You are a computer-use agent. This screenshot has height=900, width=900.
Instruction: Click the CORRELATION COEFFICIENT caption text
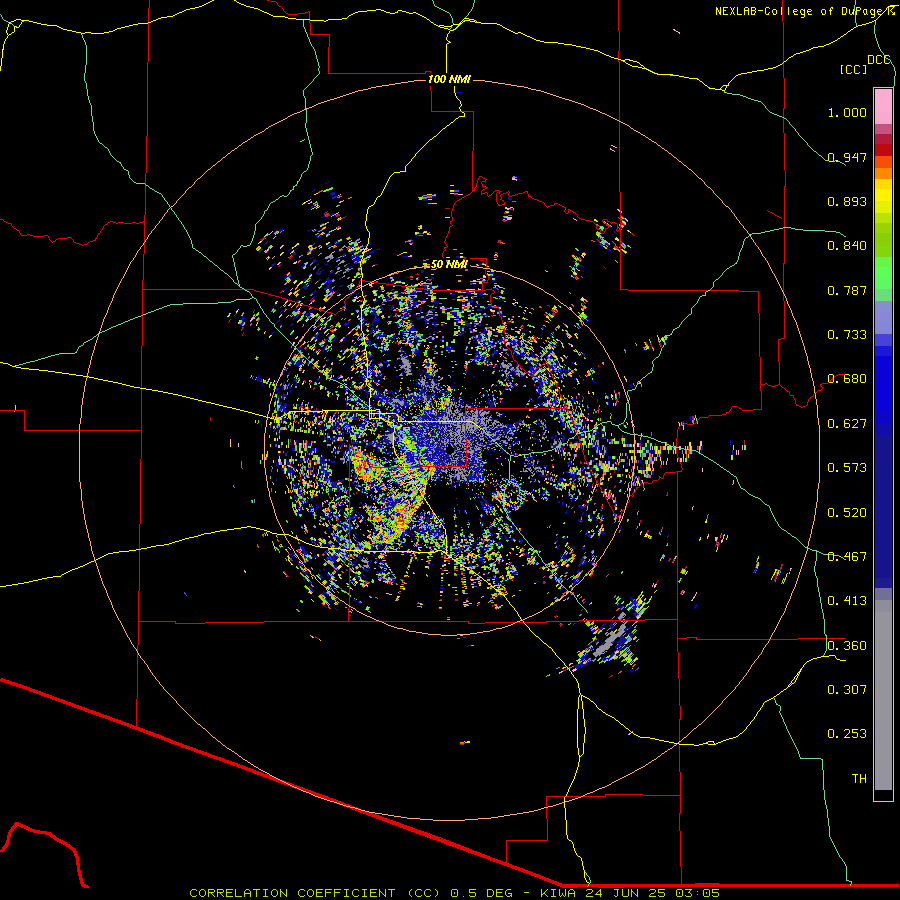coord(292,893)
